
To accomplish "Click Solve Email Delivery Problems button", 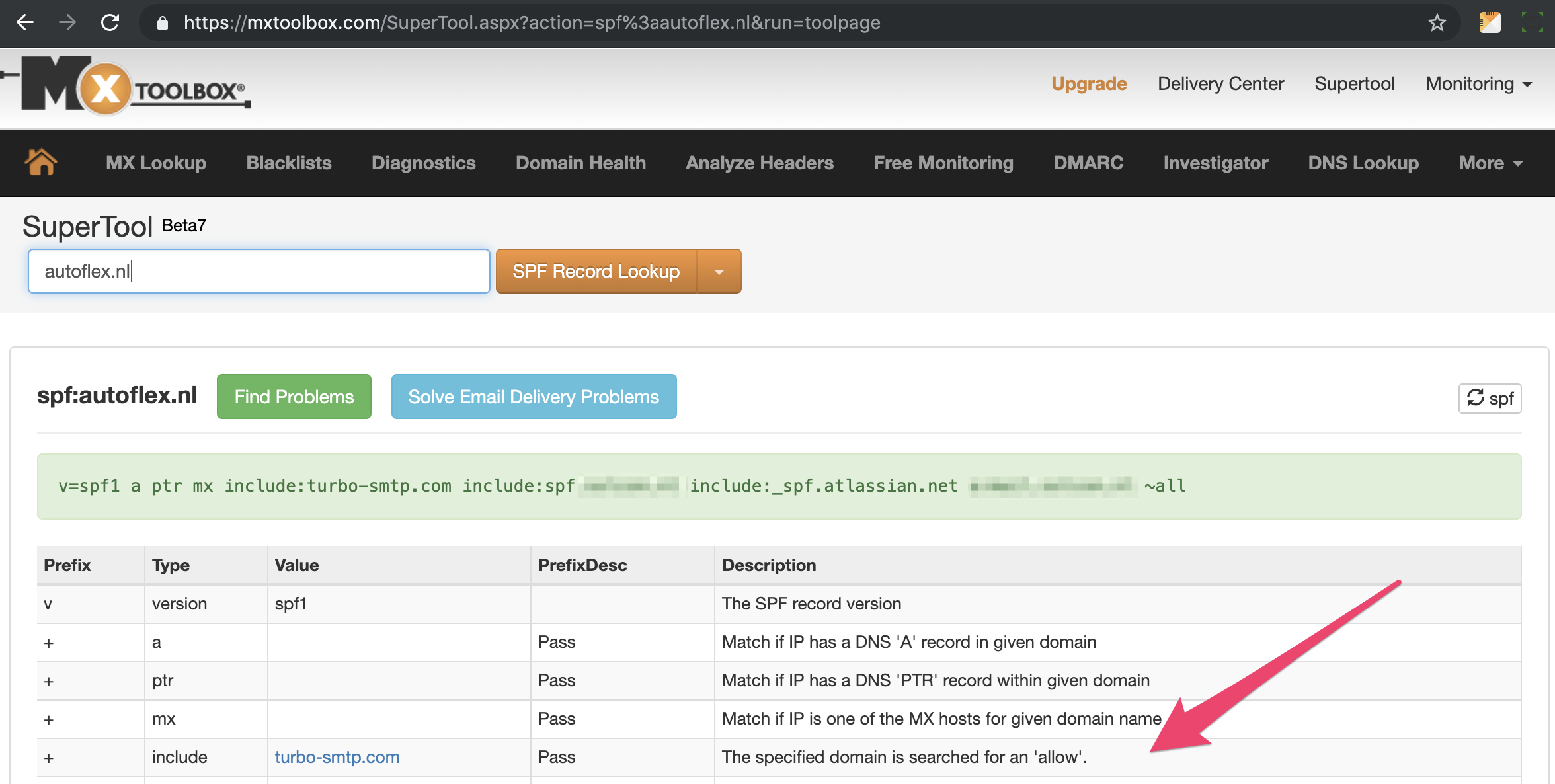I will click(534, 397).
